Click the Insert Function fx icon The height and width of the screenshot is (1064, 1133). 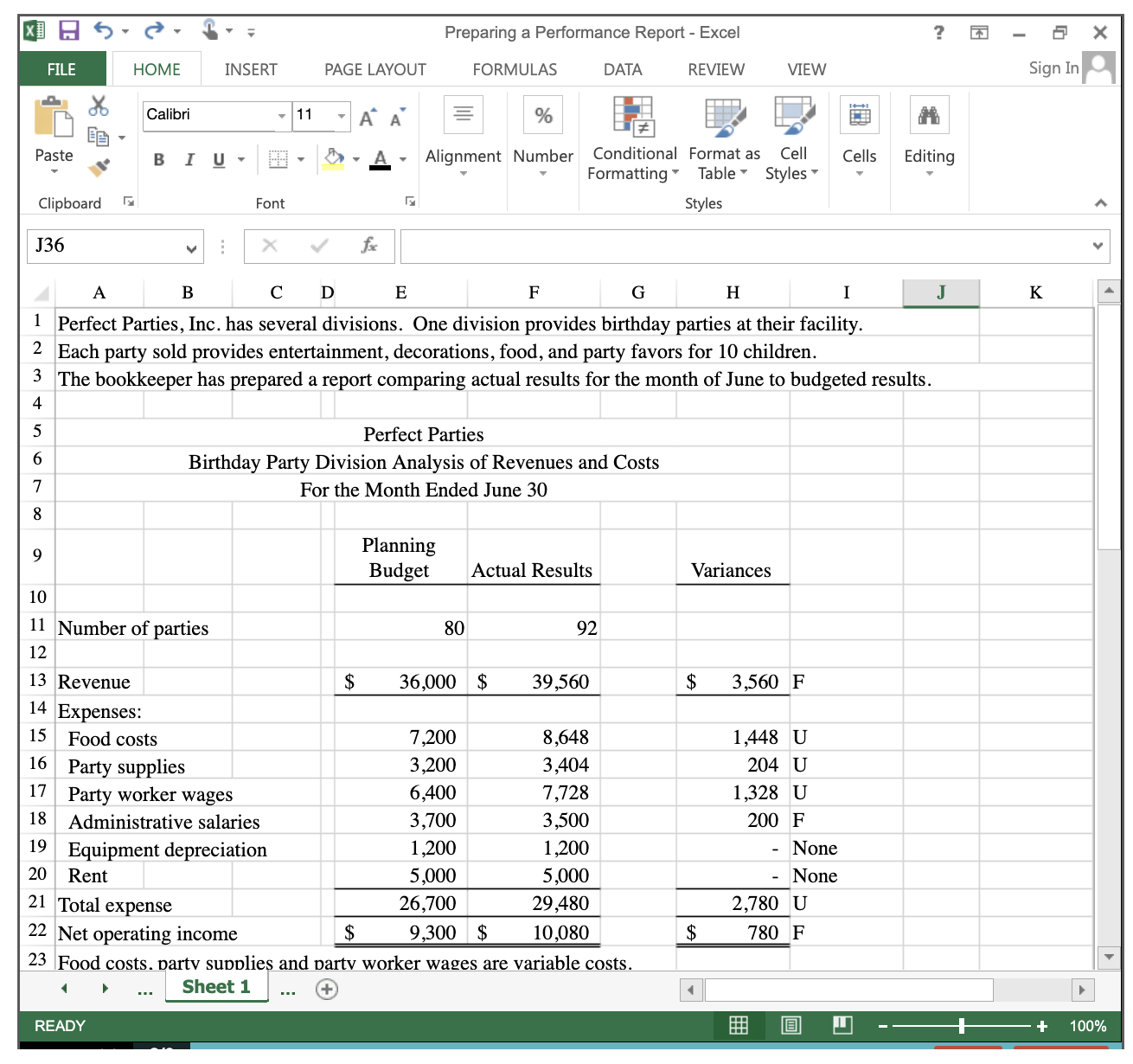point(370,247)
